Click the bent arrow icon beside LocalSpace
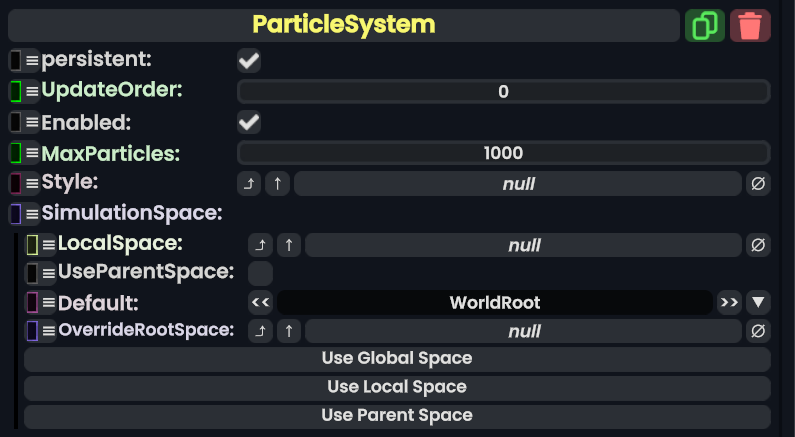The height and width of the screenshot is (437, 795). 260,245
